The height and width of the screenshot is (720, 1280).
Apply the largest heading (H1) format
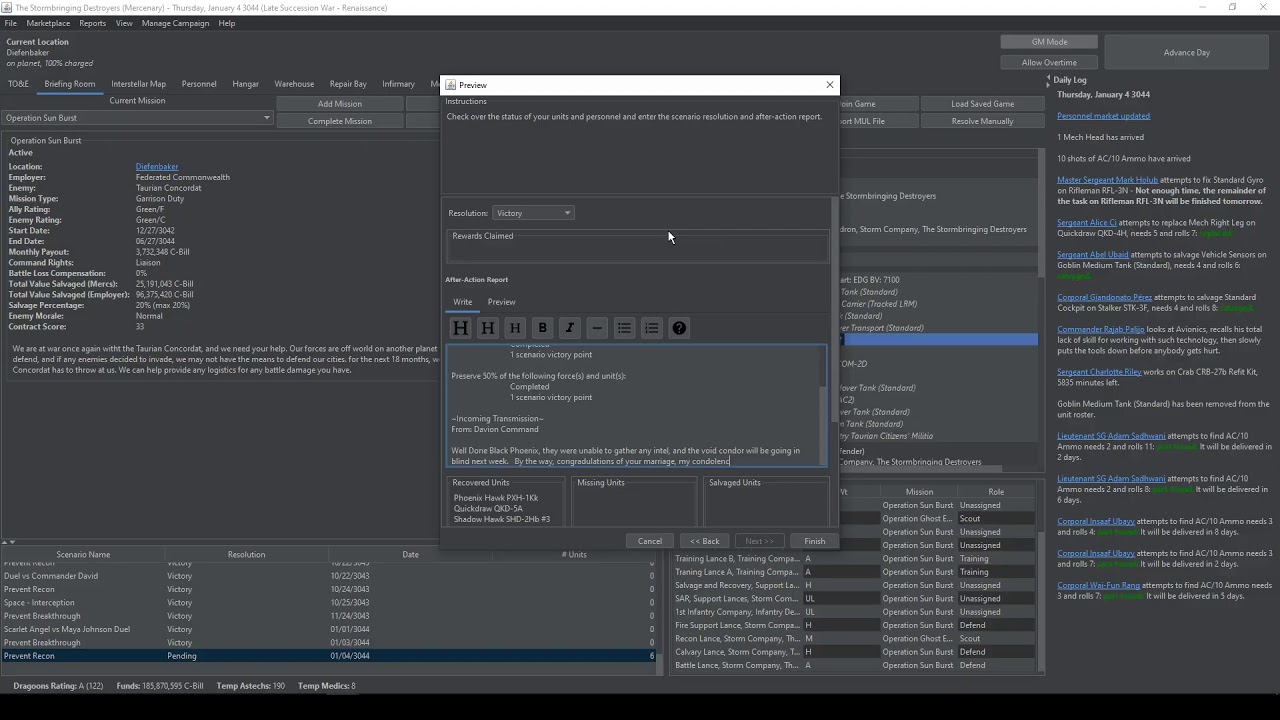point(460,328)
